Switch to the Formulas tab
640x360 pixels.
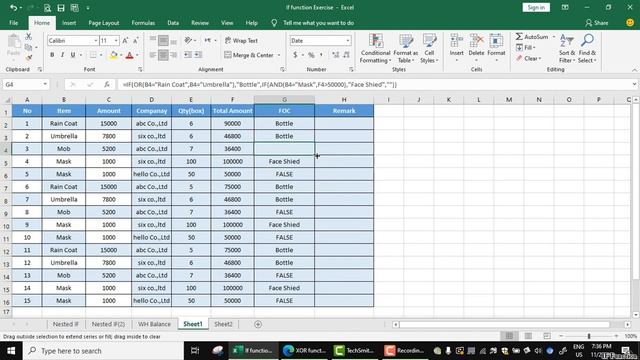(x=143, y=23)
